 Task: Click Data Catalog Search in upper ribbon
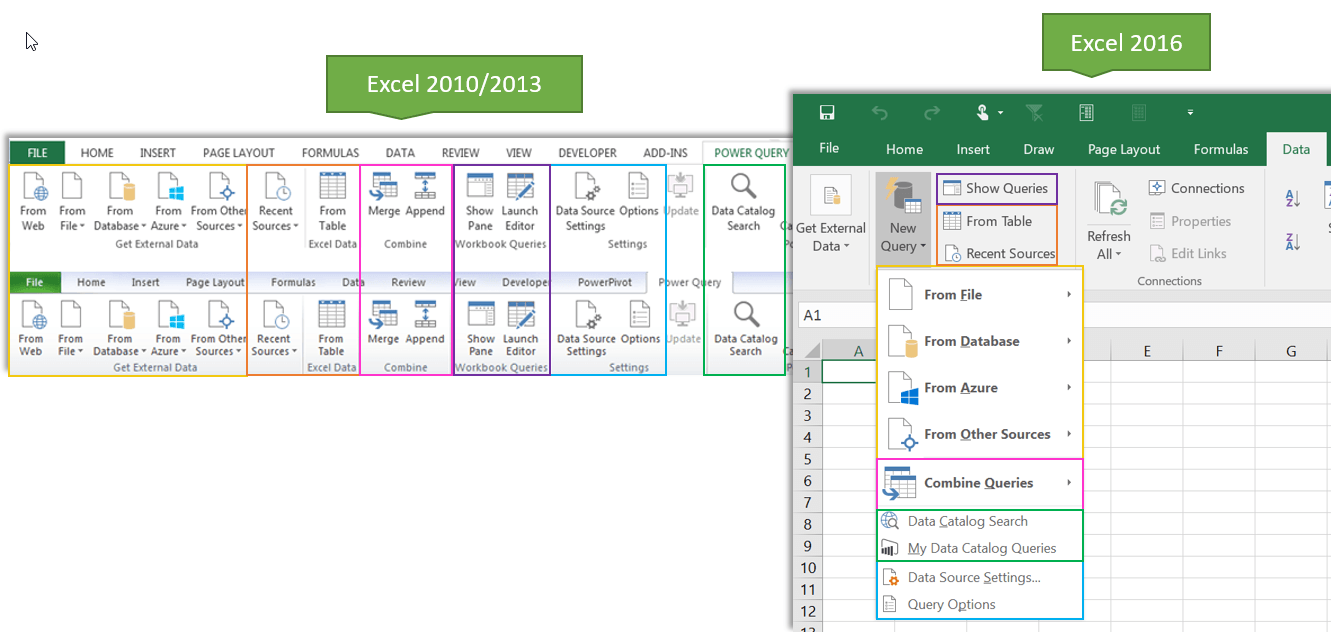(743, 201)
